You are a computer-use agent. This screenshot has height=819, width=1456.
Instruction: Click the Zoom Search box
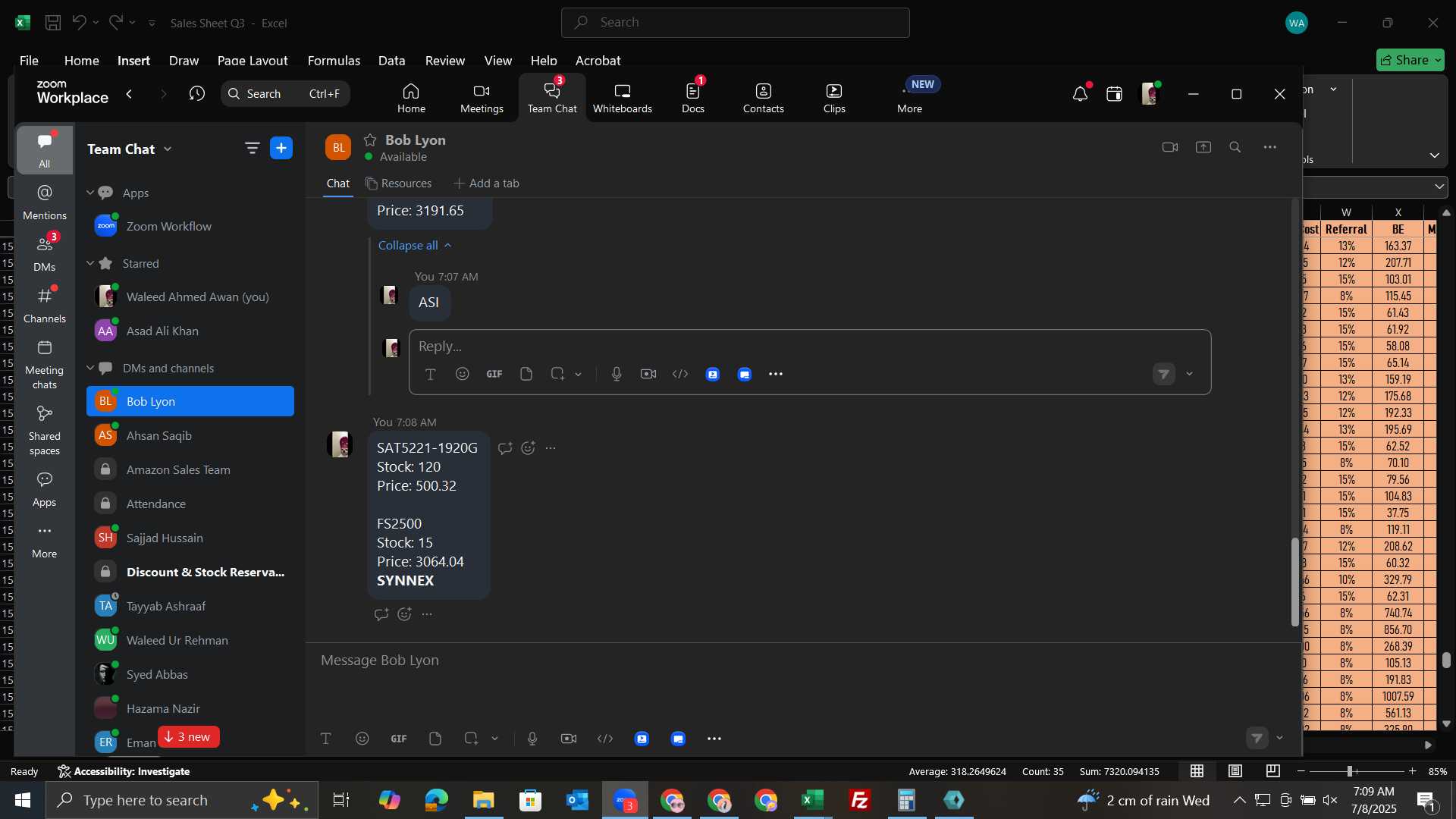tap(285, 93)
